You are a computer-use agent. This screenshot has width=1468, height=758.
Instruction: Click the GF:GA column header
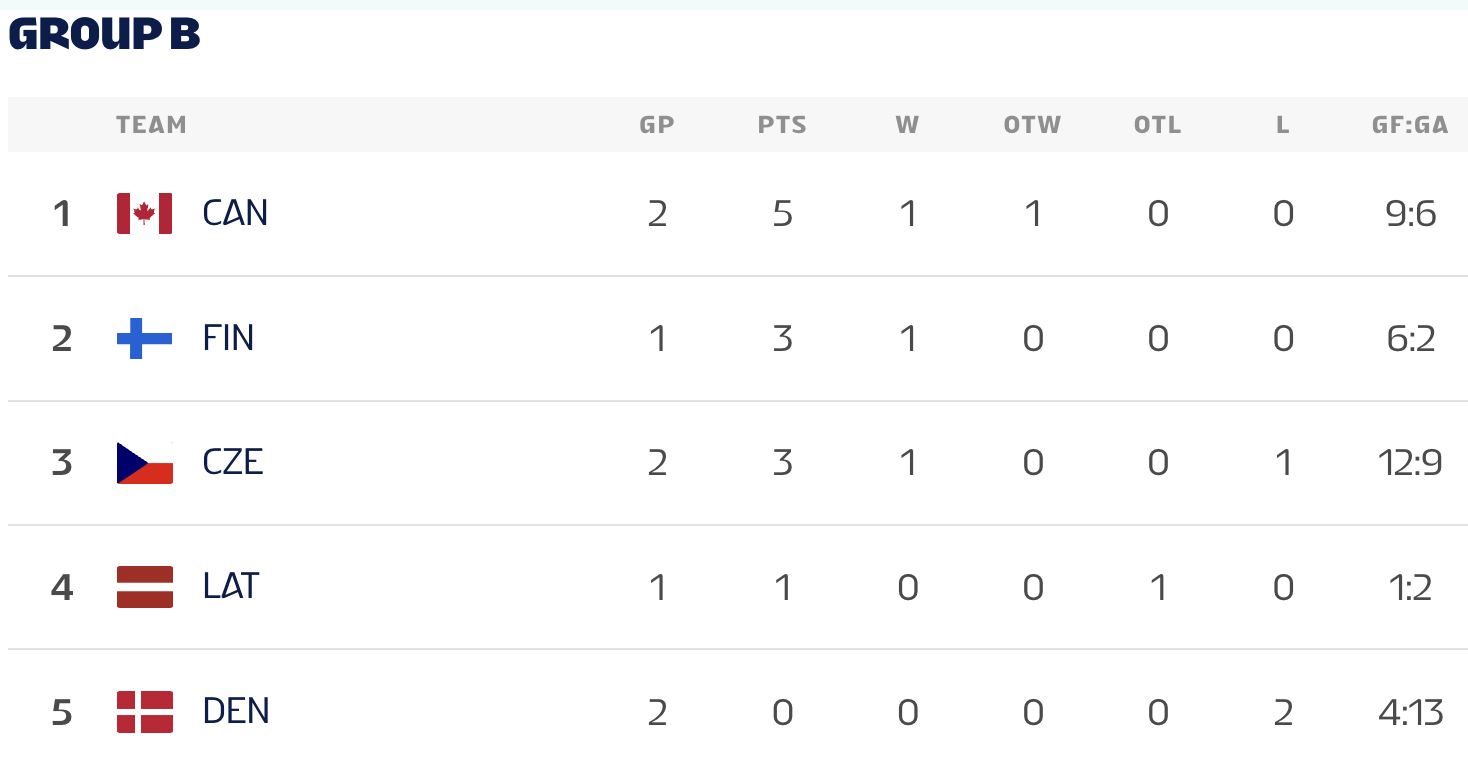pos(1410,125)
